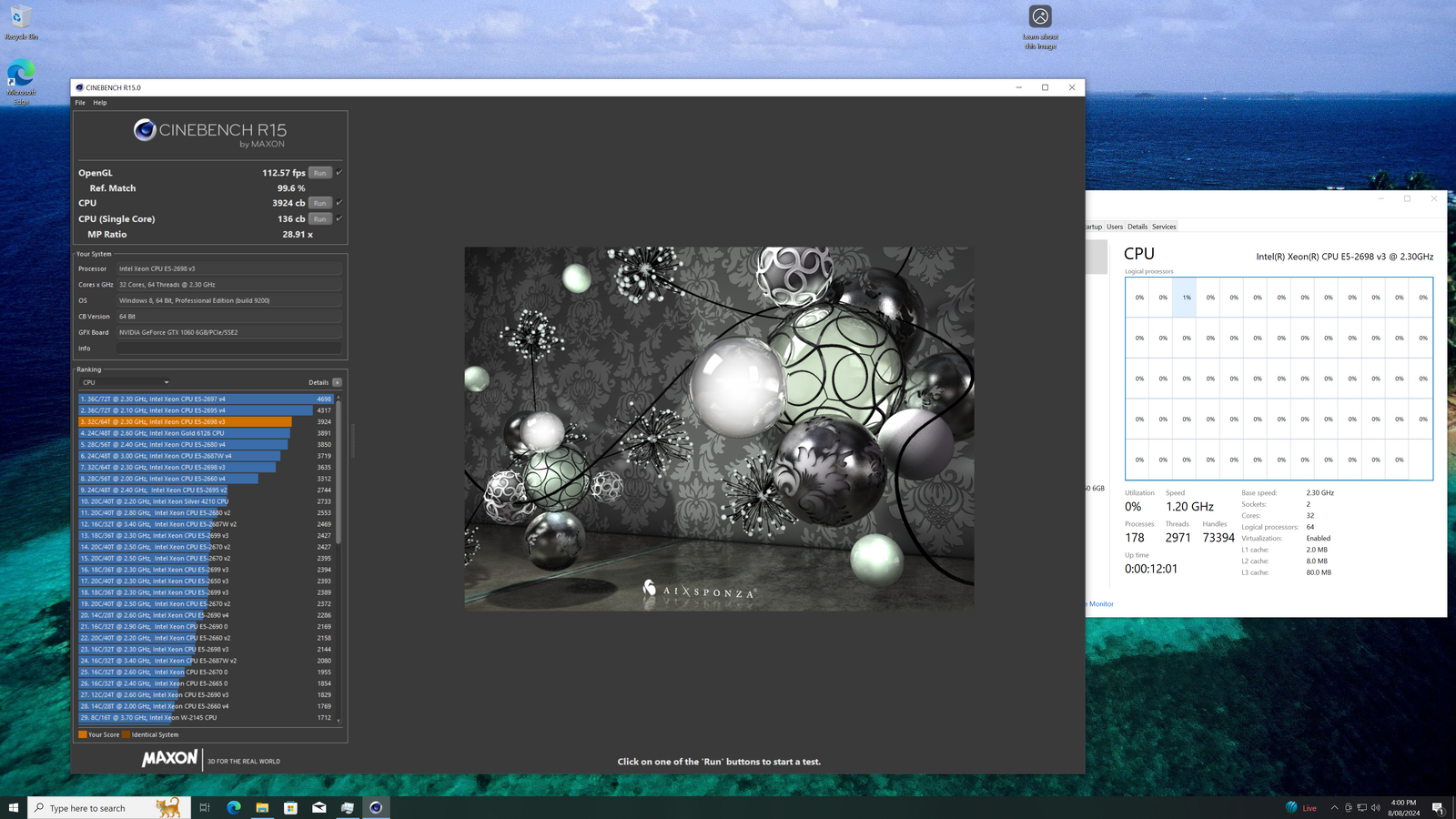Click the 1% logical processor cell
The height and width of the screenshot is (819, 1456).
pos(1186,298)
